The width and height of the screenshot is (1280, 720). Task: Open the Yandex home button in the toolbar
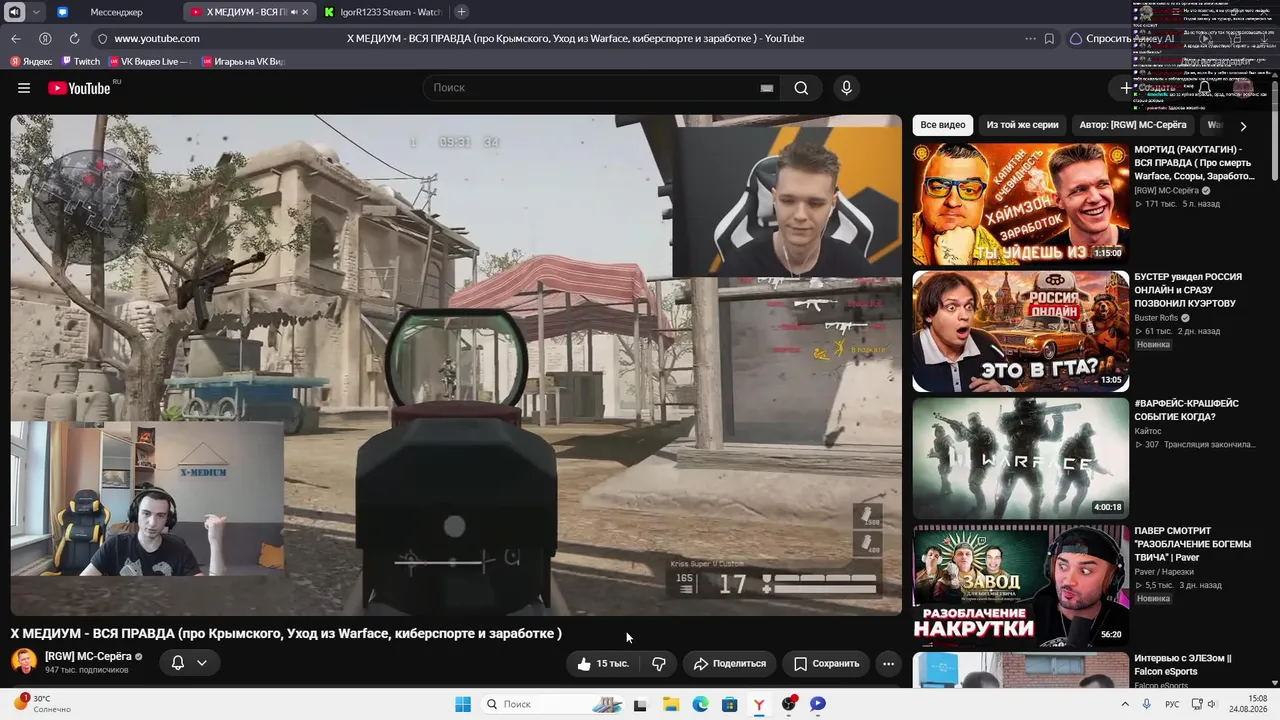point(45,38)
